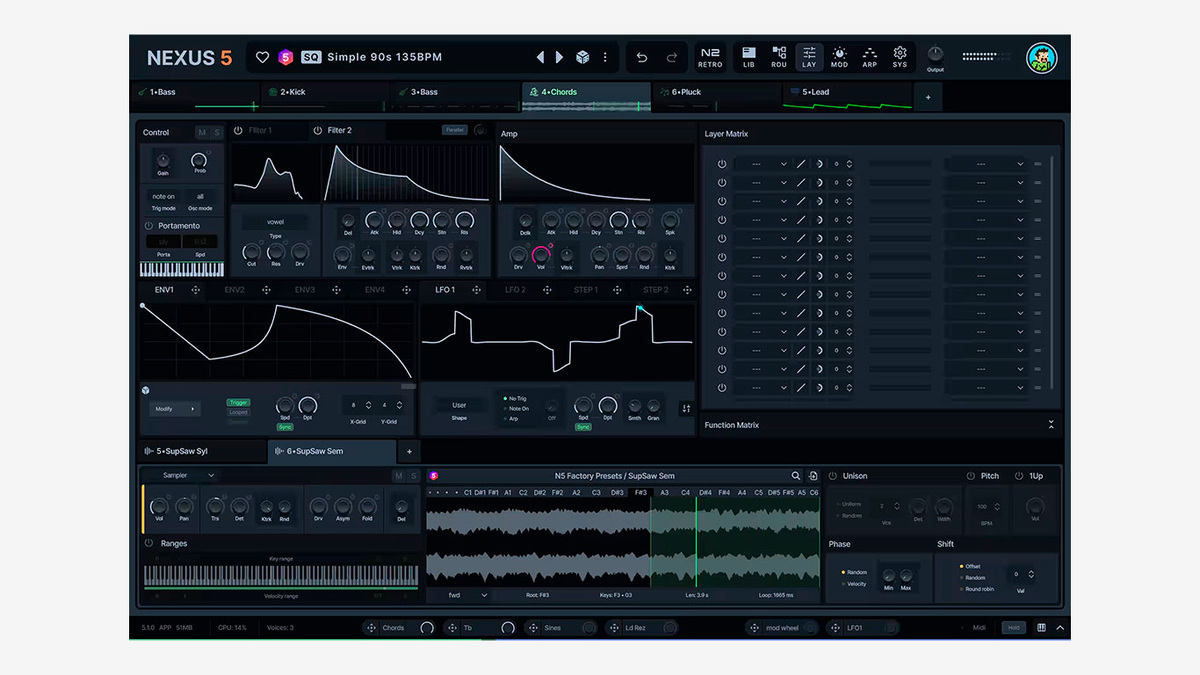Select the 6•Pluck layer tab

pyautogui.click(x=716, y=95)
